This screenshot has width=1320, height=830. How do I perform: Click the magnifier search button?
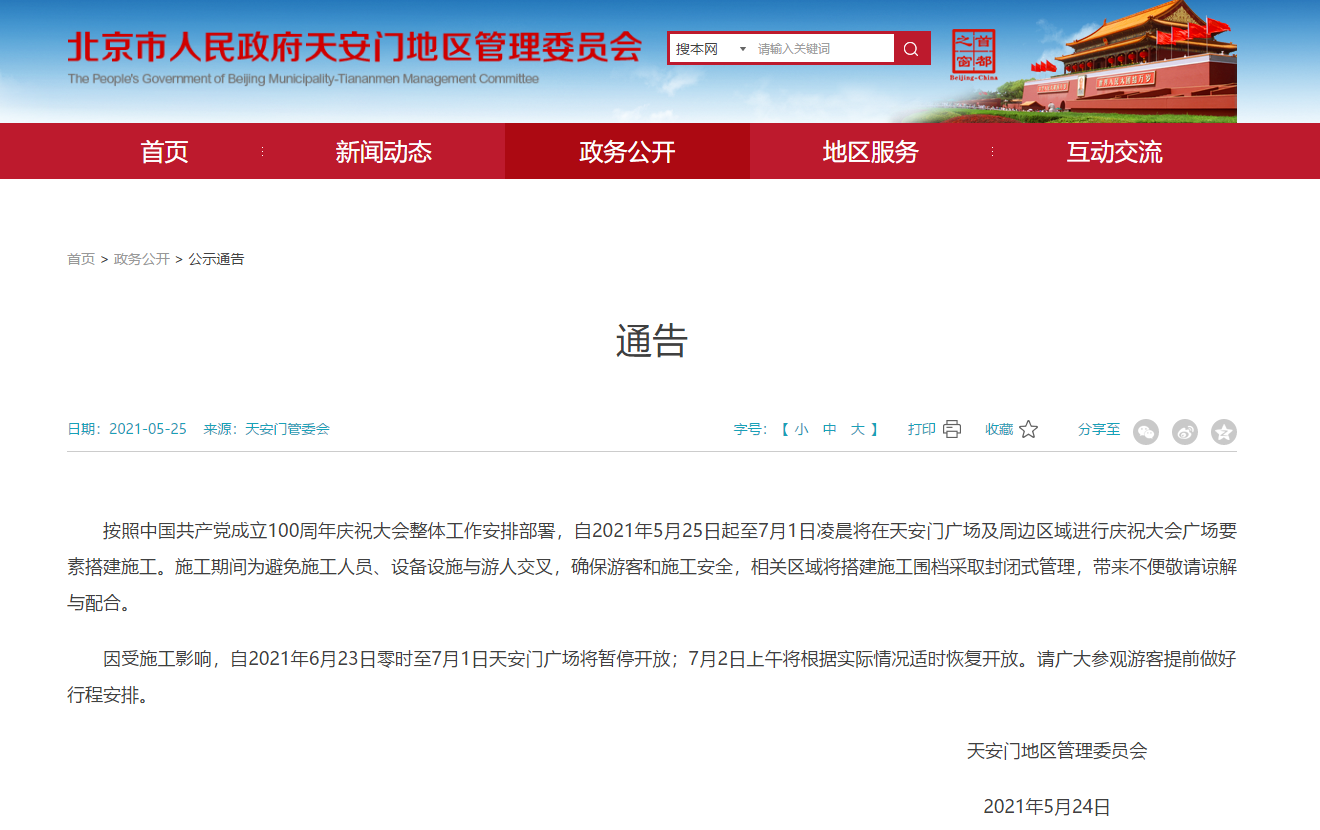pyautogui.click(x=911, y=48)
